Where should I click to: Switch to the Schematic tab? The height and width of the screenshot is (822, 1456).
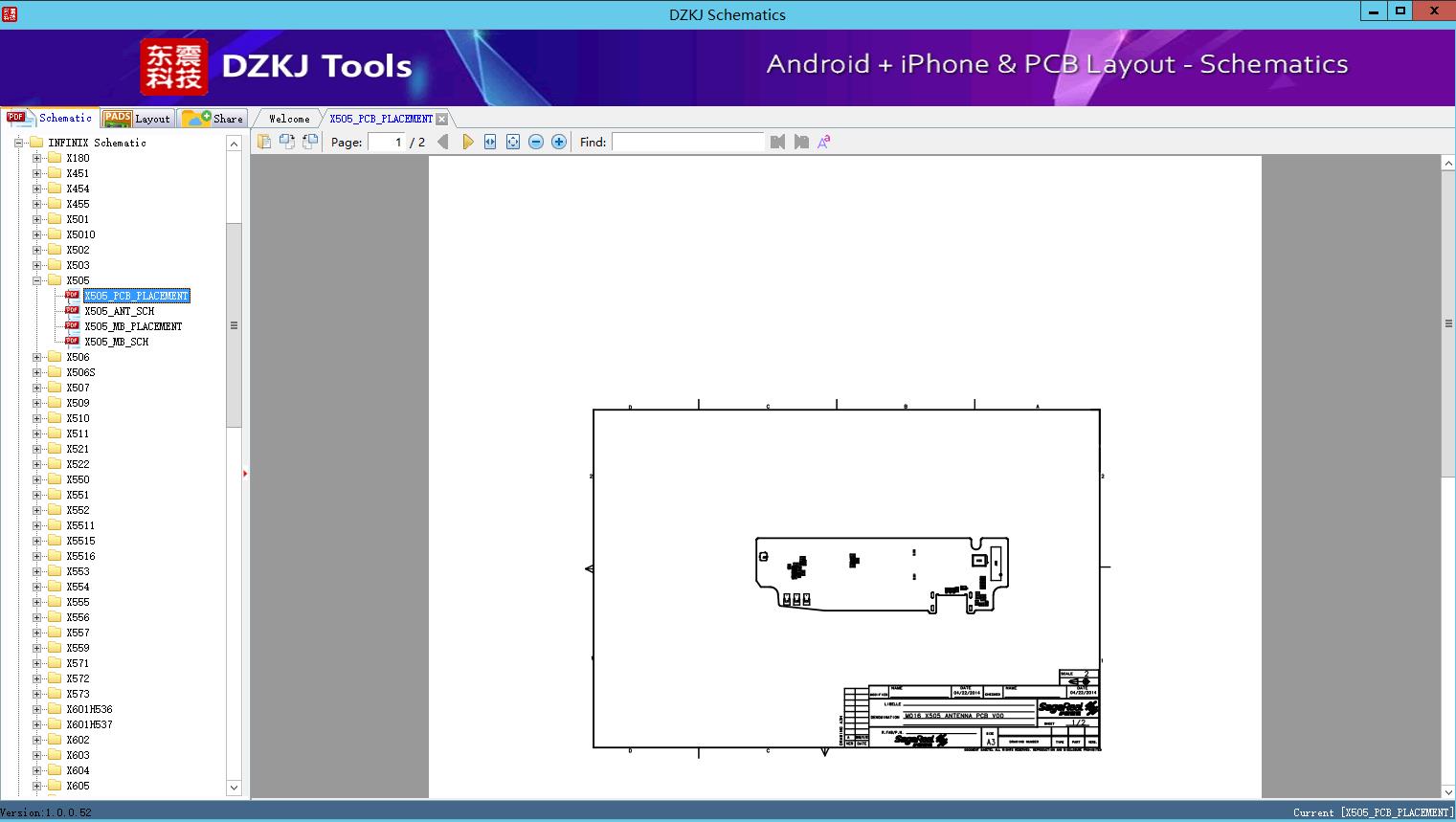[x=50, y=118]
